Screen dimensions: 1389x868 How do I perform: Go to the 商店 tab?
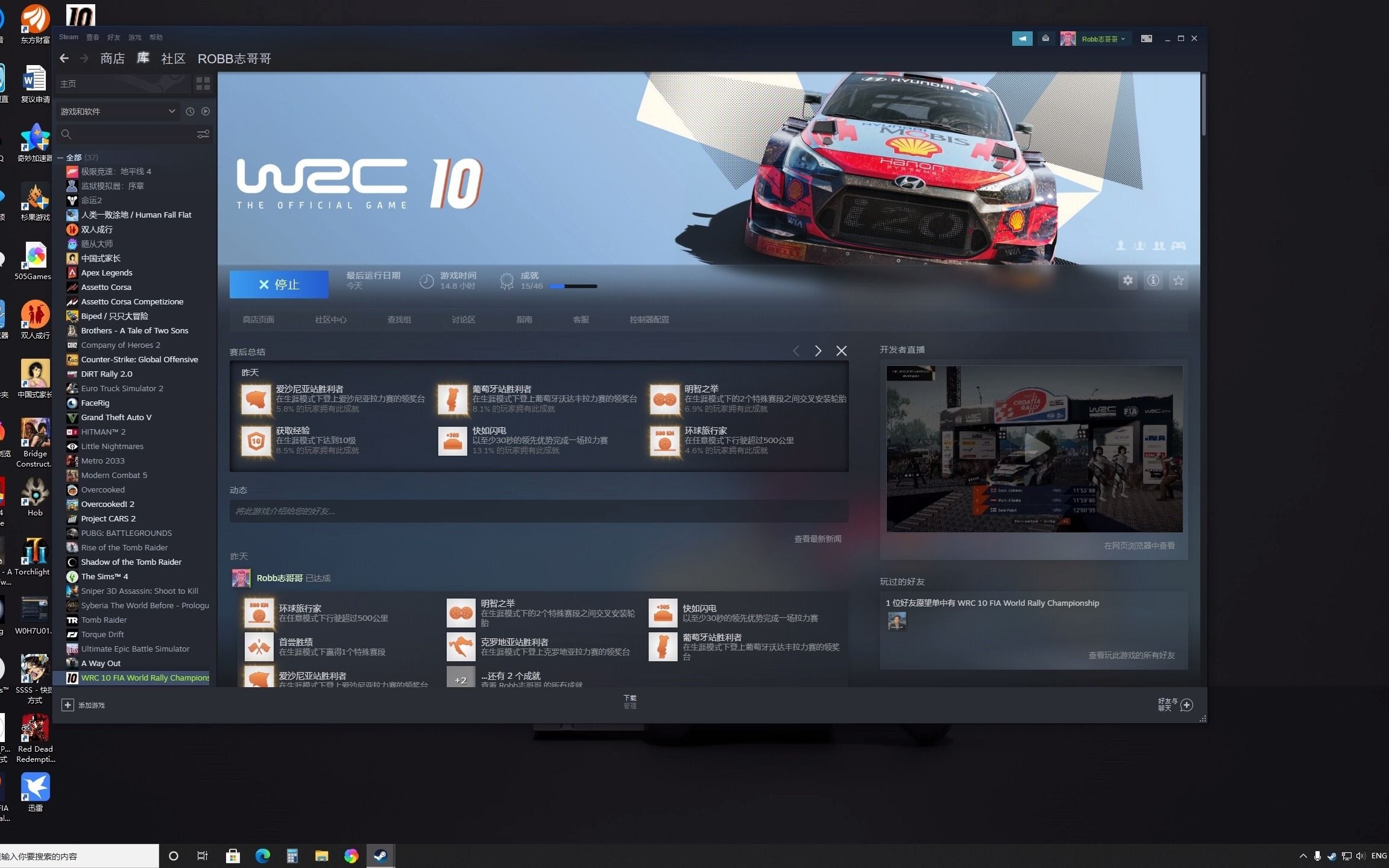click(x=112, y=58)
